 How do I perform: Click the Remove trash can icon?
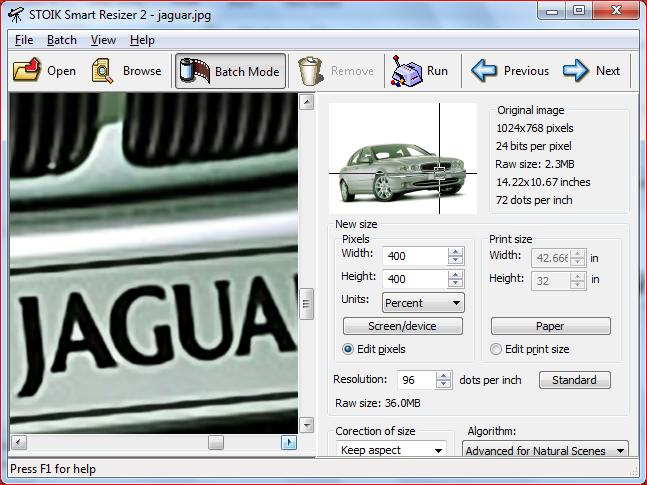click(x=311, y=71)
